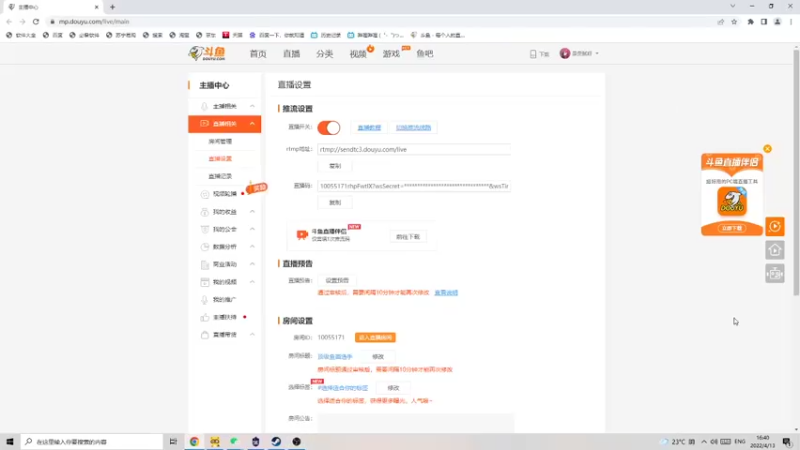Image resolution: width=800 pixels, height=450 pixels.
Task: Toggle the 直播开关 switch off
Action: (329, 128)
